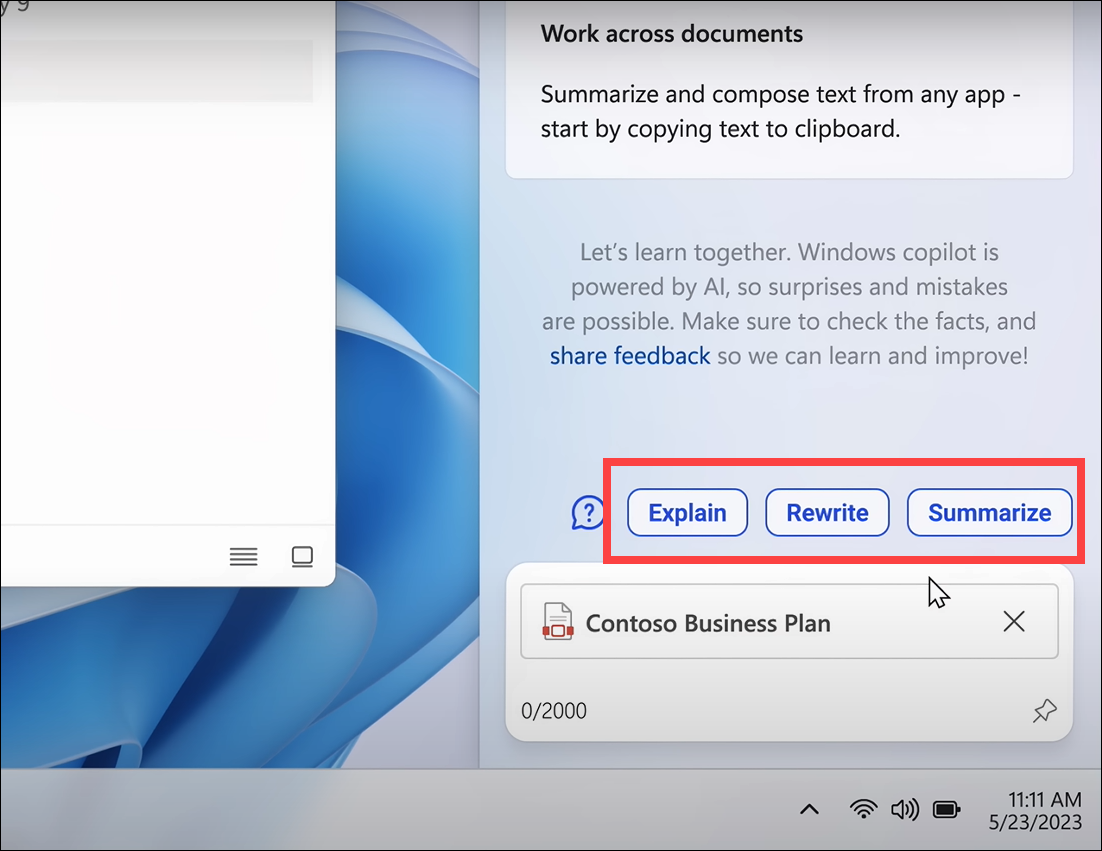Click the screen layout icon in window footer
Image resolution: width=1102 pixels, height=851 pixels.
[x=302, y=557]
